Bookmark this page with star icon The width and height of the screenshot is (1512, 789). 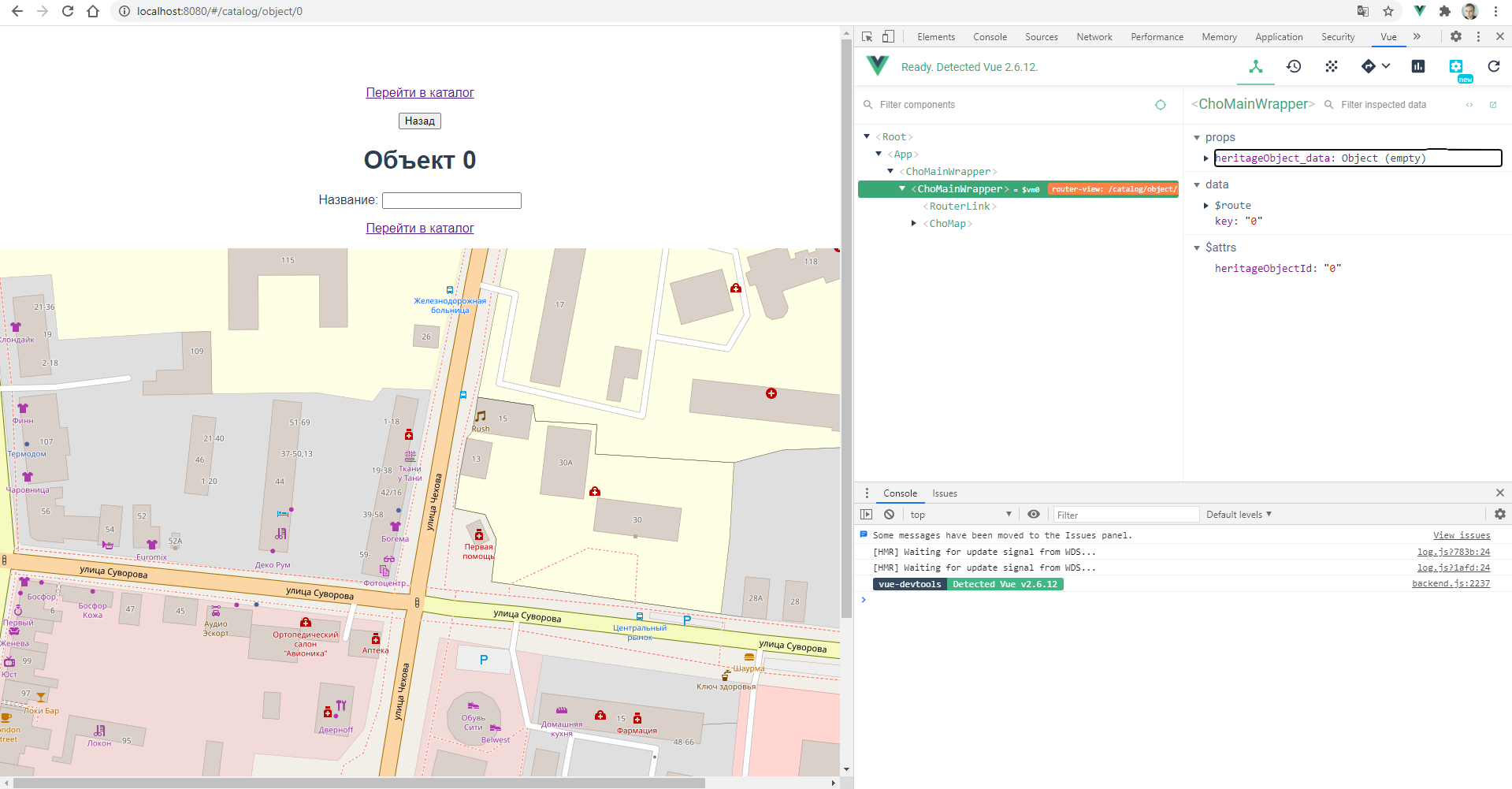coord(1388,11)
